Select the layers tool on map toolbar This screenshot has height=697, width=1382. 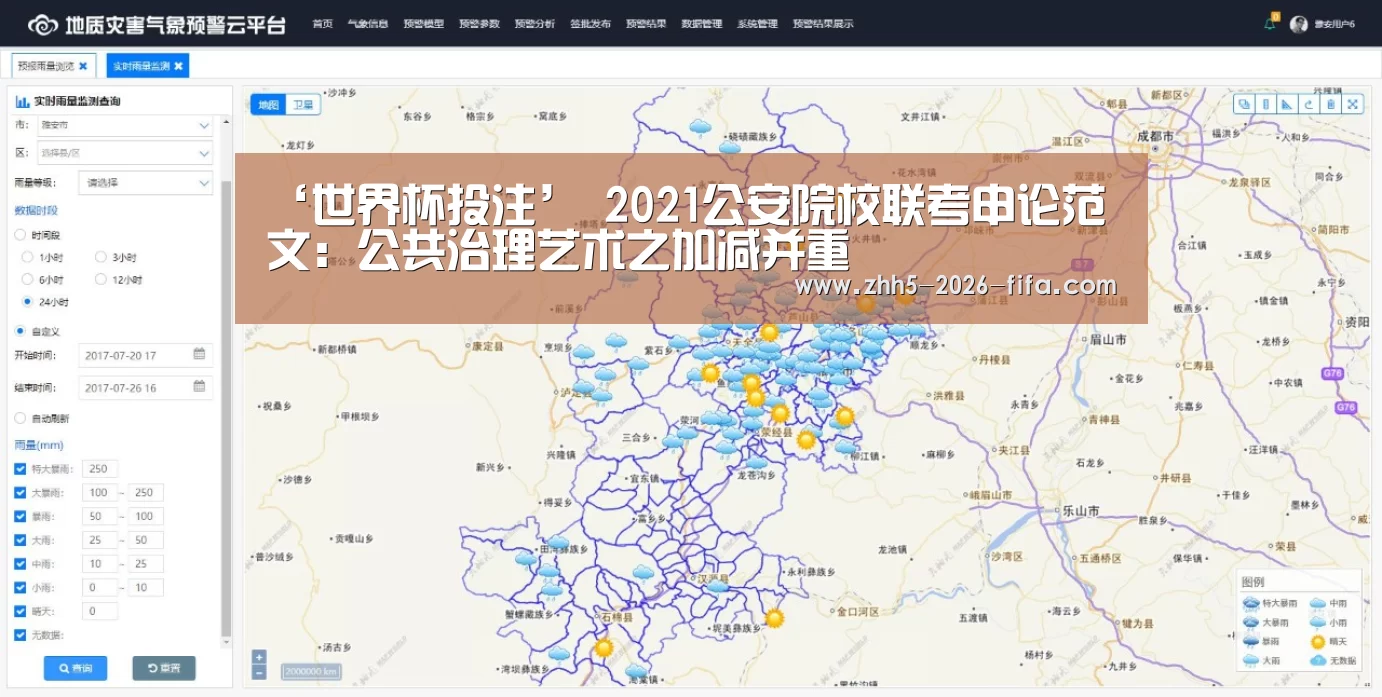click(1244, 104)
